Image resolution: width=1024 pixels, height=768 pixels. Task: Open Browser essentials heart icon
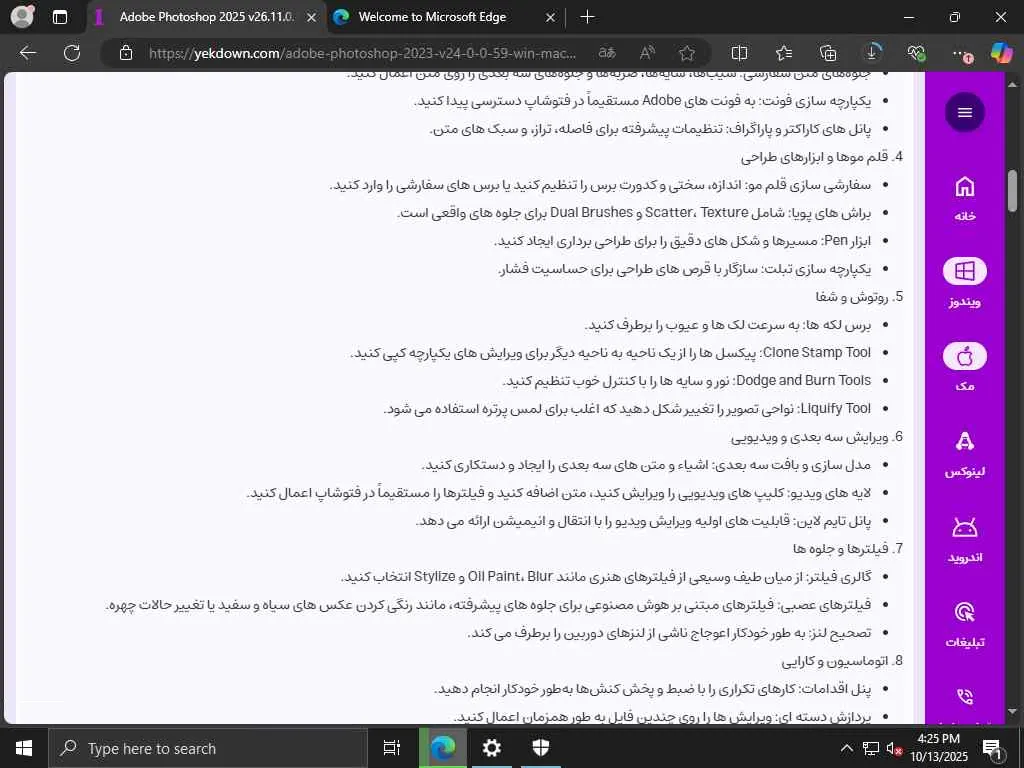tap(916, 53)
